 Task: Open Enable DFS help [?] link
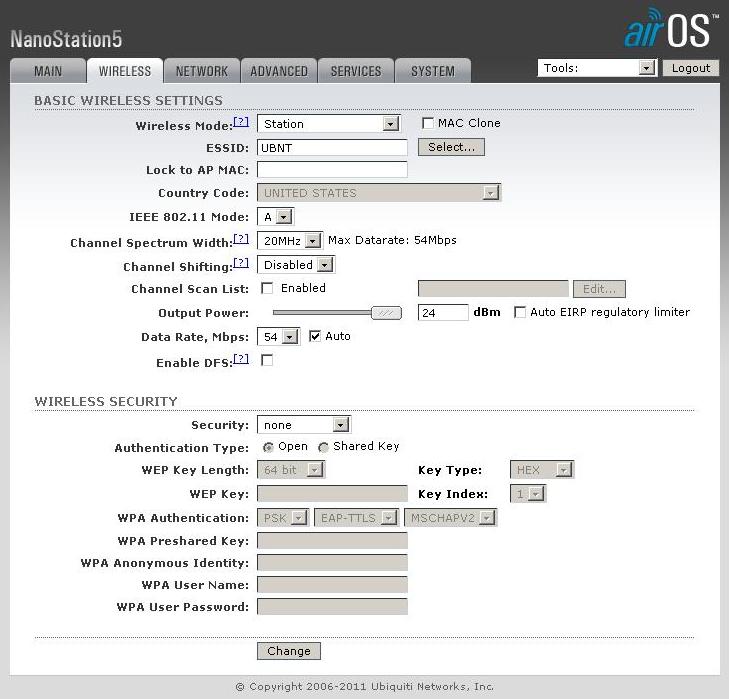tap(241, 359)
